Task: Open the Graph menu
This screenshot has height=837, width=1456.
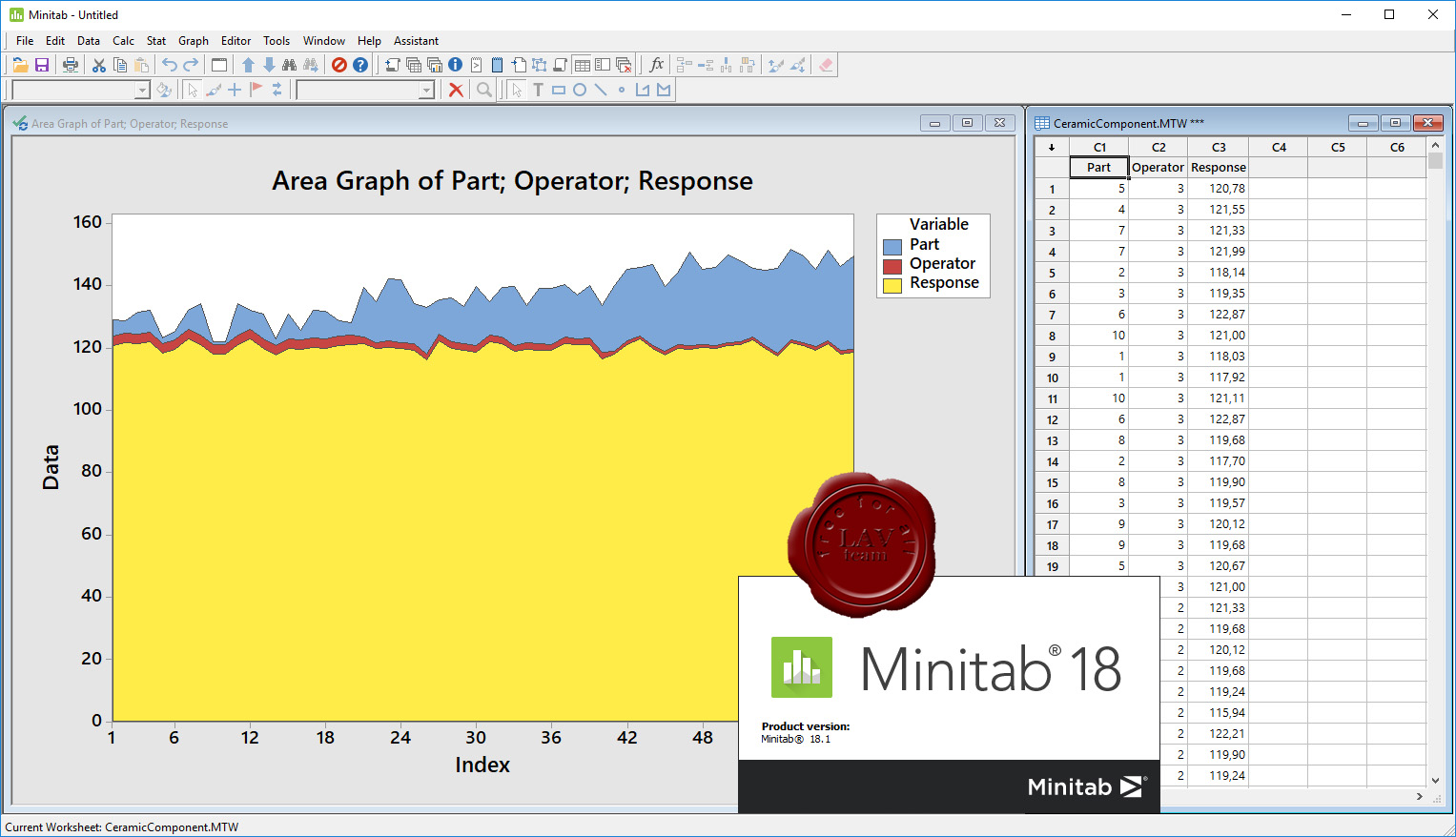Action: 194,41
